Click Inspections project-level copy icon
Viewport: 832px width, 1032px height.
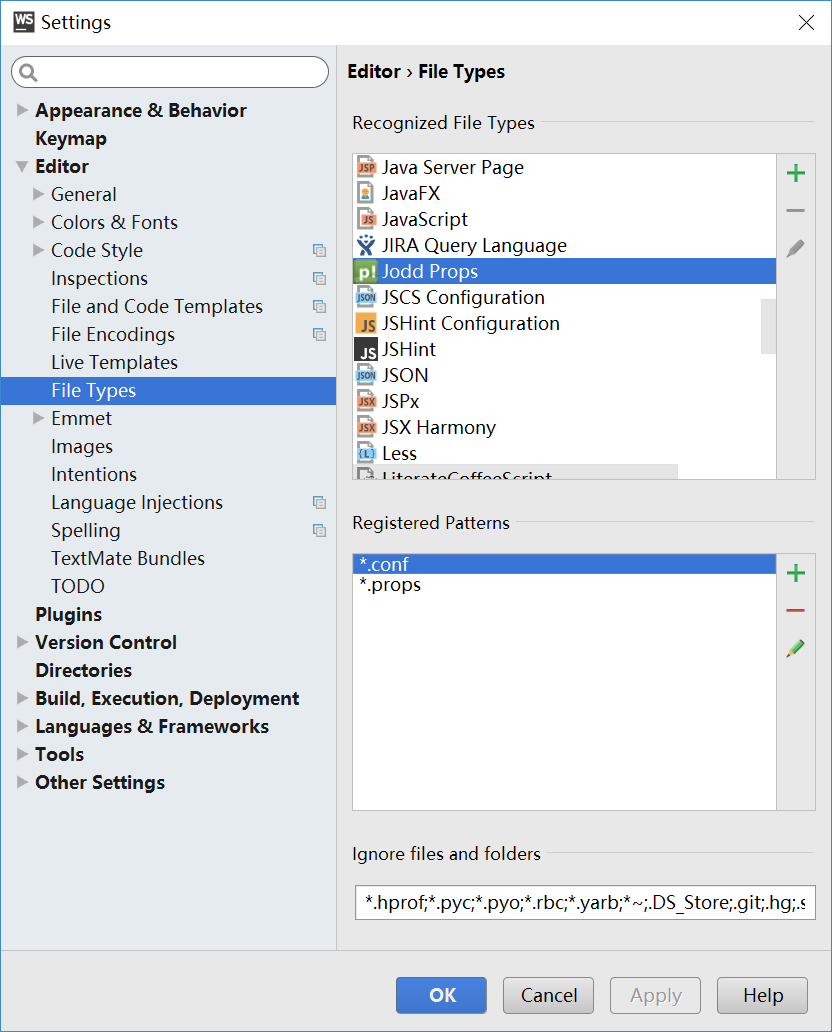pos(319,278)
